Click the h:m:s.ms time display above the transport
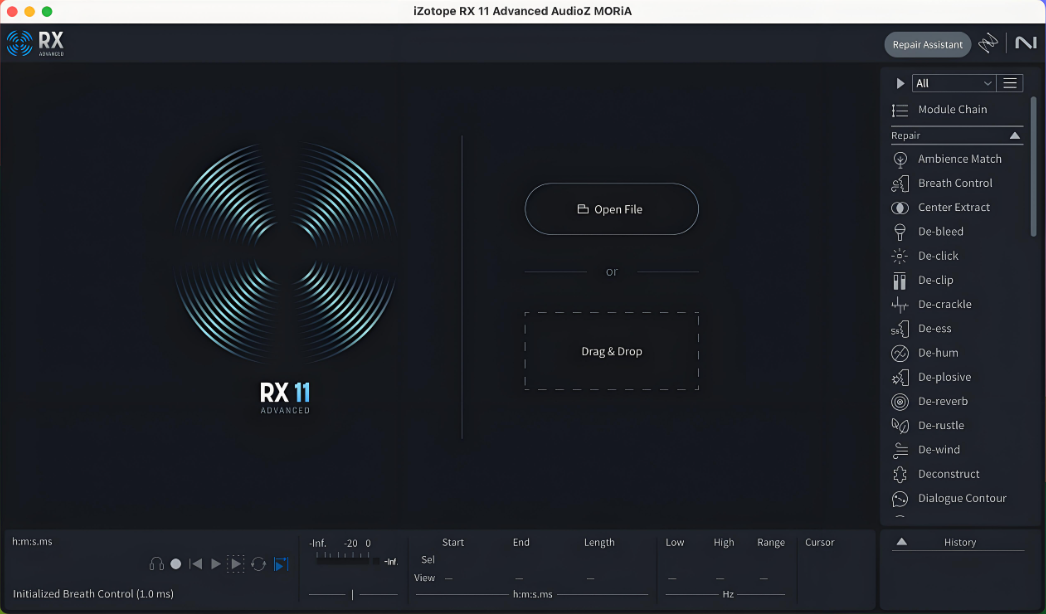Viewport: 1046px width, 614px height. pyautogui.click(x=32, y=541)
